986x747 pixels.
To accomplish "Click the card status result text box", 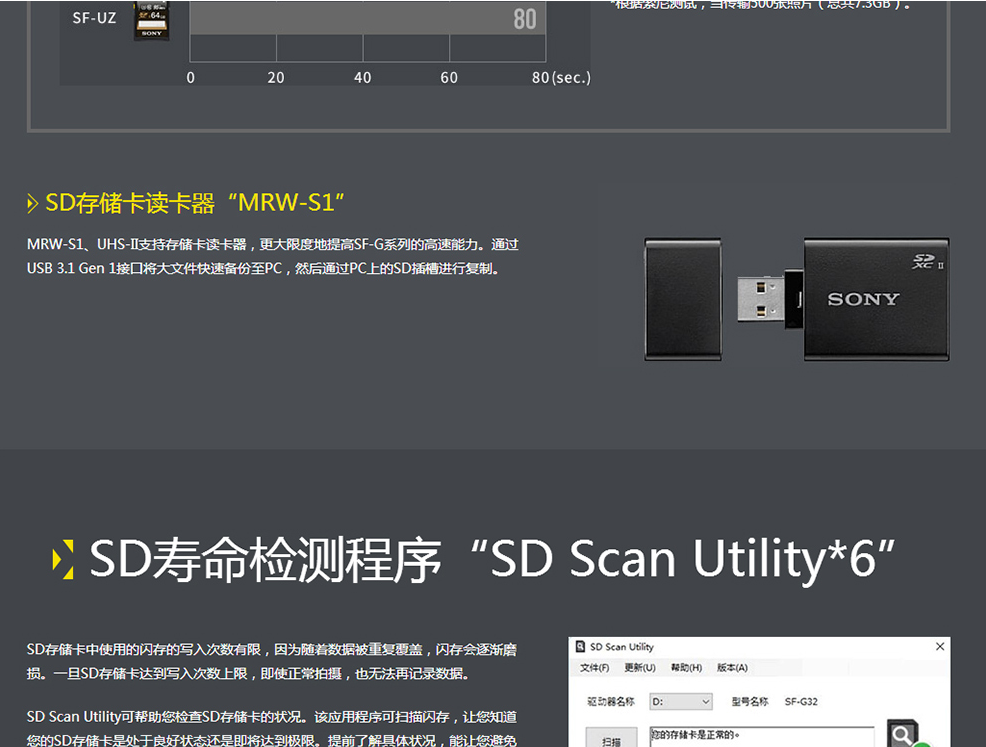I will (x=762, y=737).
